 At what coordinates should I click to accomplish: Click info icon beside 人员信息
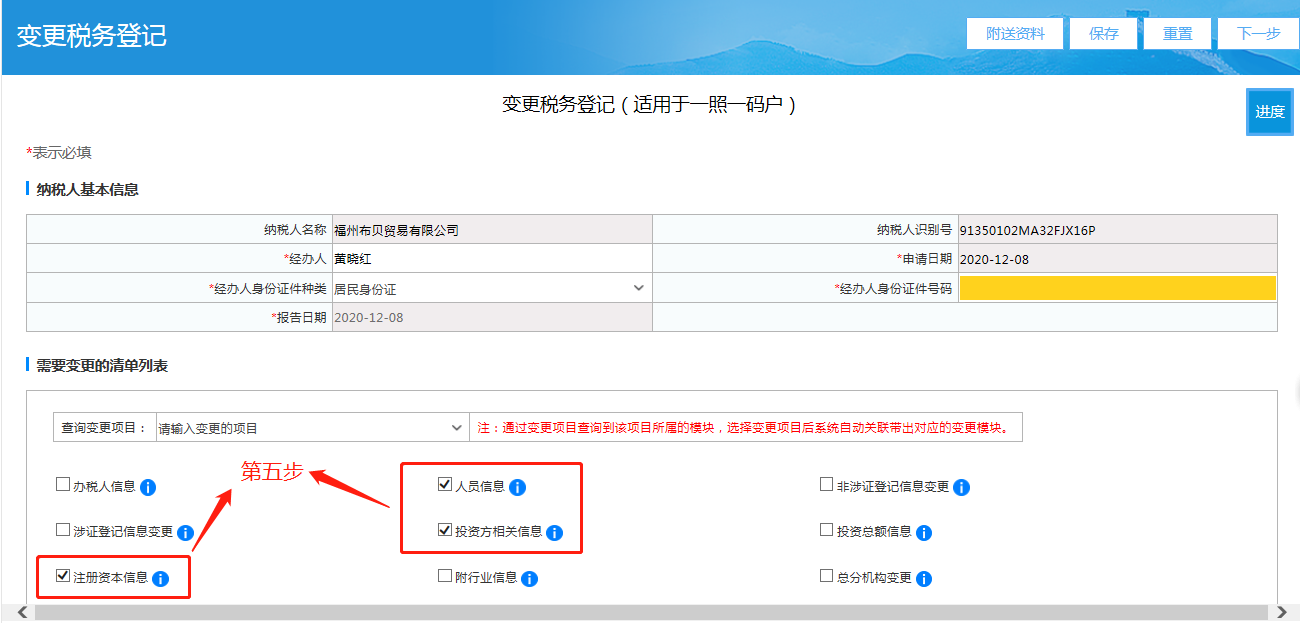click(517, 488)
